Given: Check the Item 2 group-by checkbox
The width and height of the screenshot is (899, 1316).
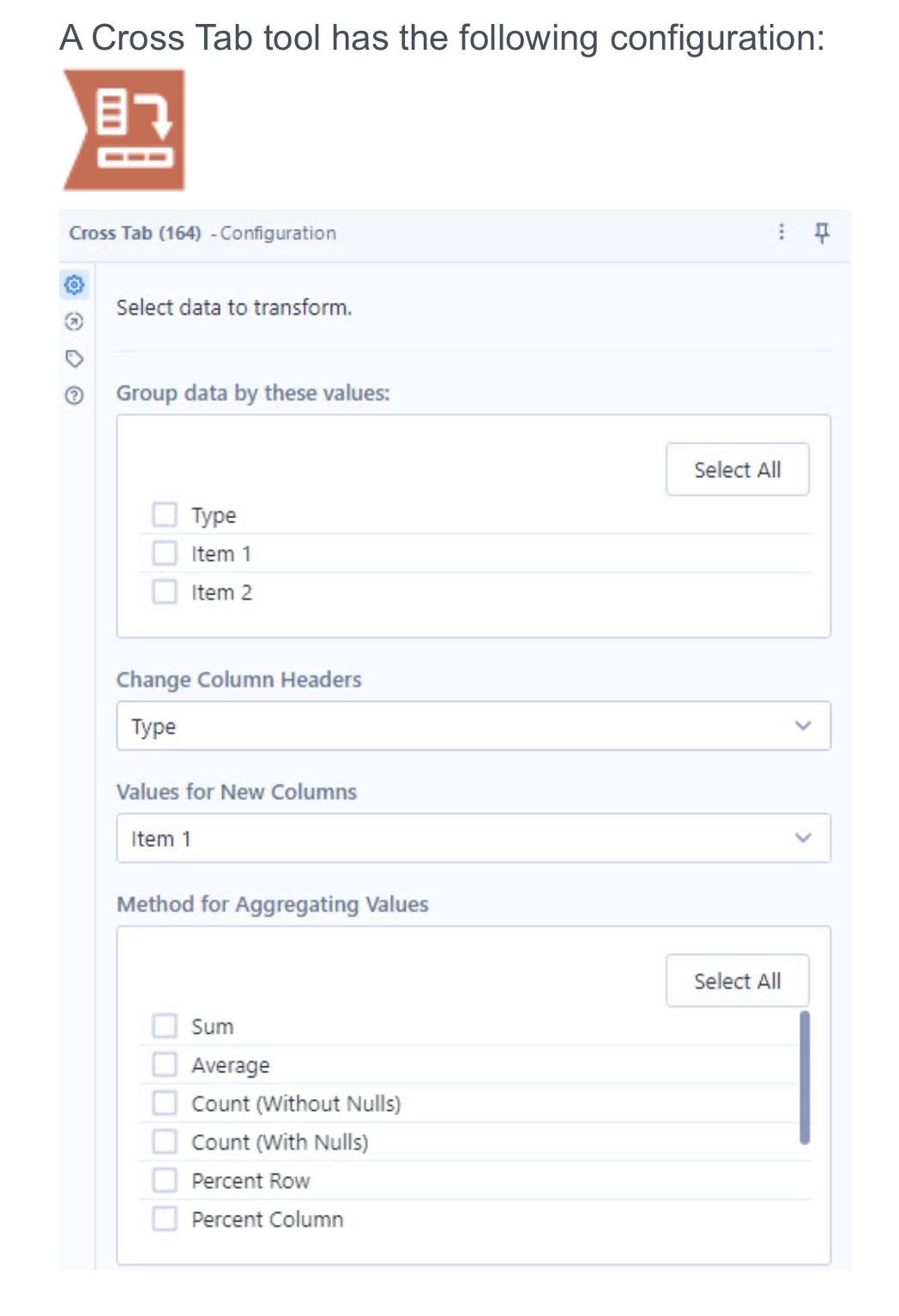Looking at the screenshot, I should (164, 592).
